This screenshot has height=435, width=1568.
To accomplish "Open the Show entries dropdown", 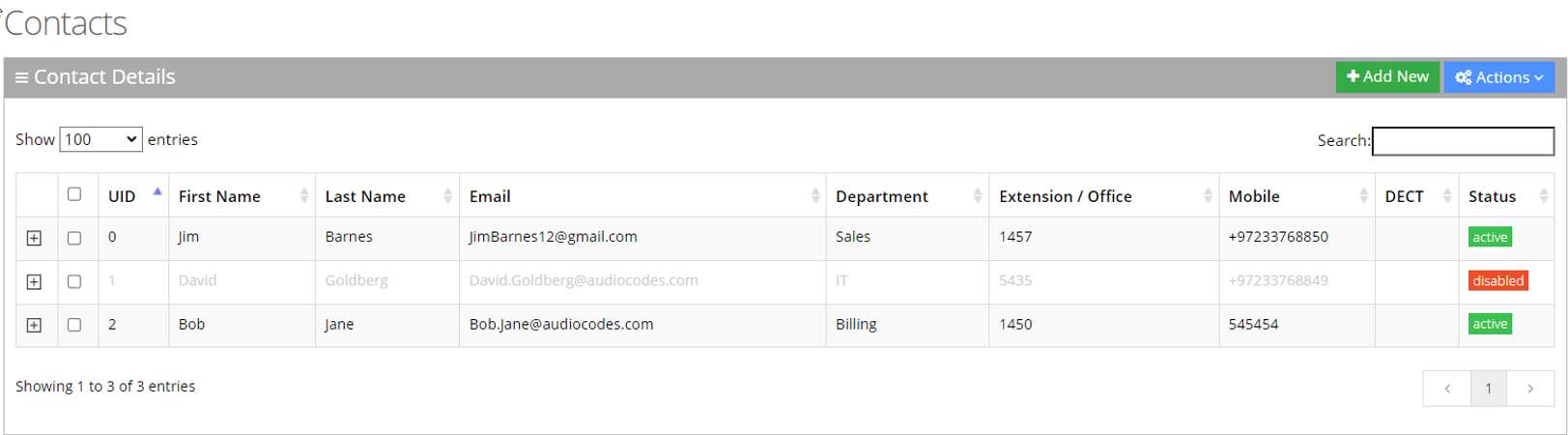I will (x=100, y=139).
